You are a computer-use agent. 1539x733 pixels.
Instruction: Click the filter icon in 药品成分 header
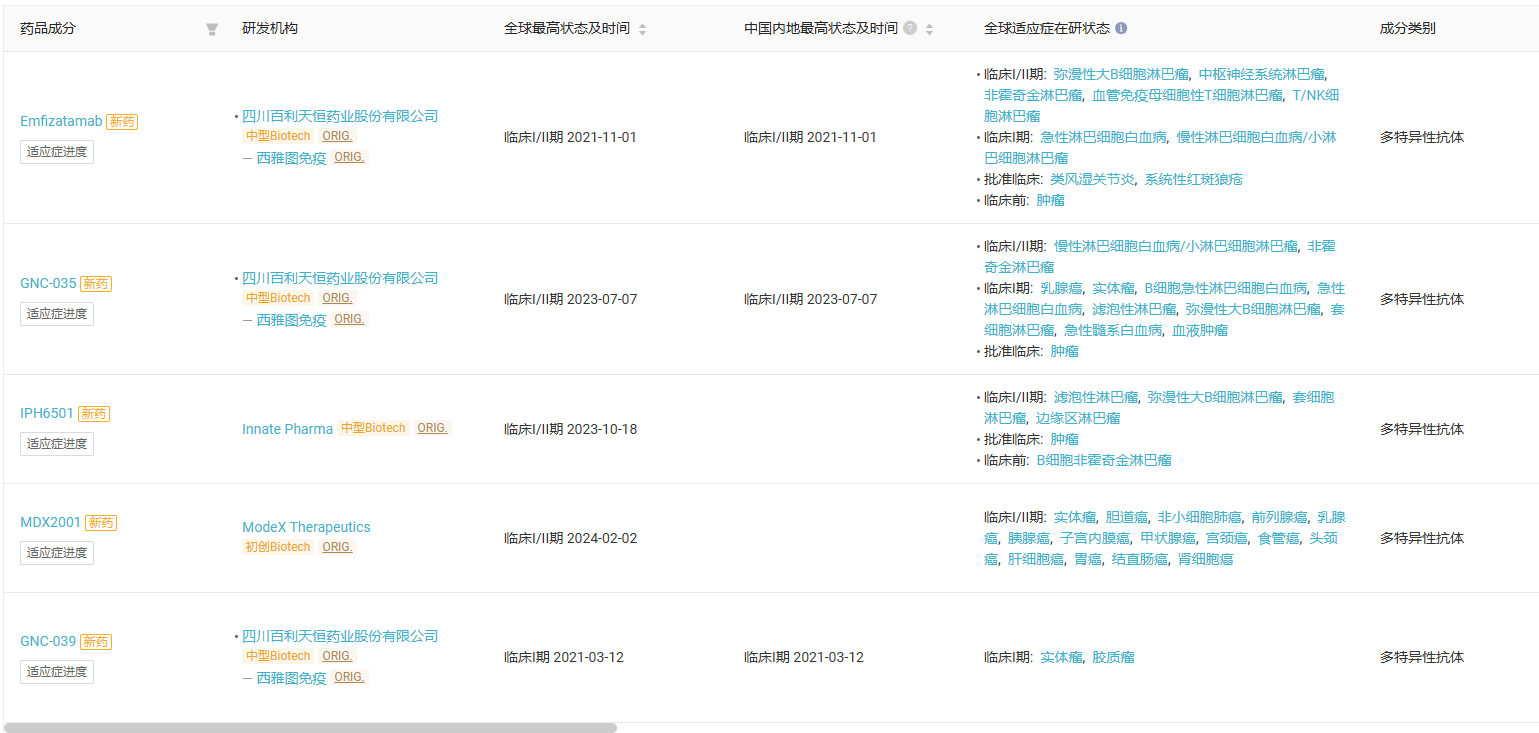[212, 29]
